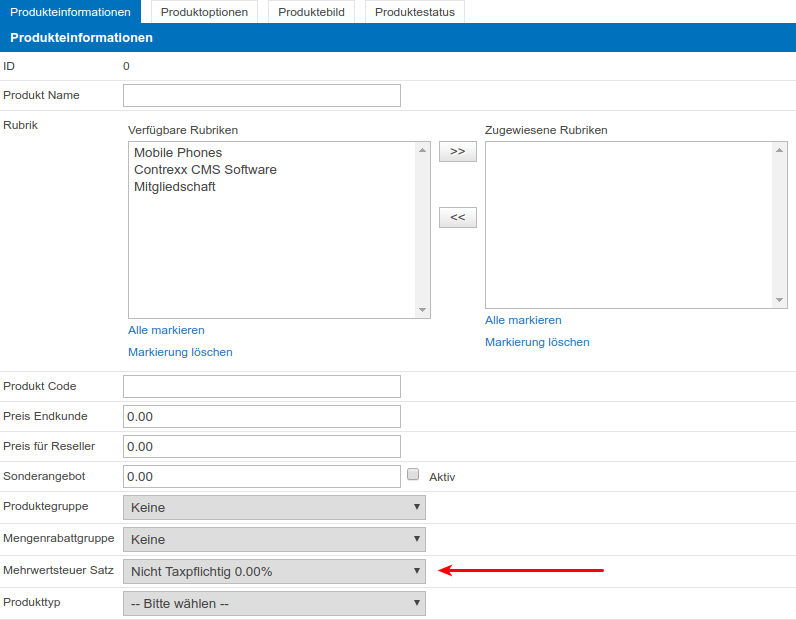Go to the Produktestatus tab
796x620 pixels.
point(415,12)
